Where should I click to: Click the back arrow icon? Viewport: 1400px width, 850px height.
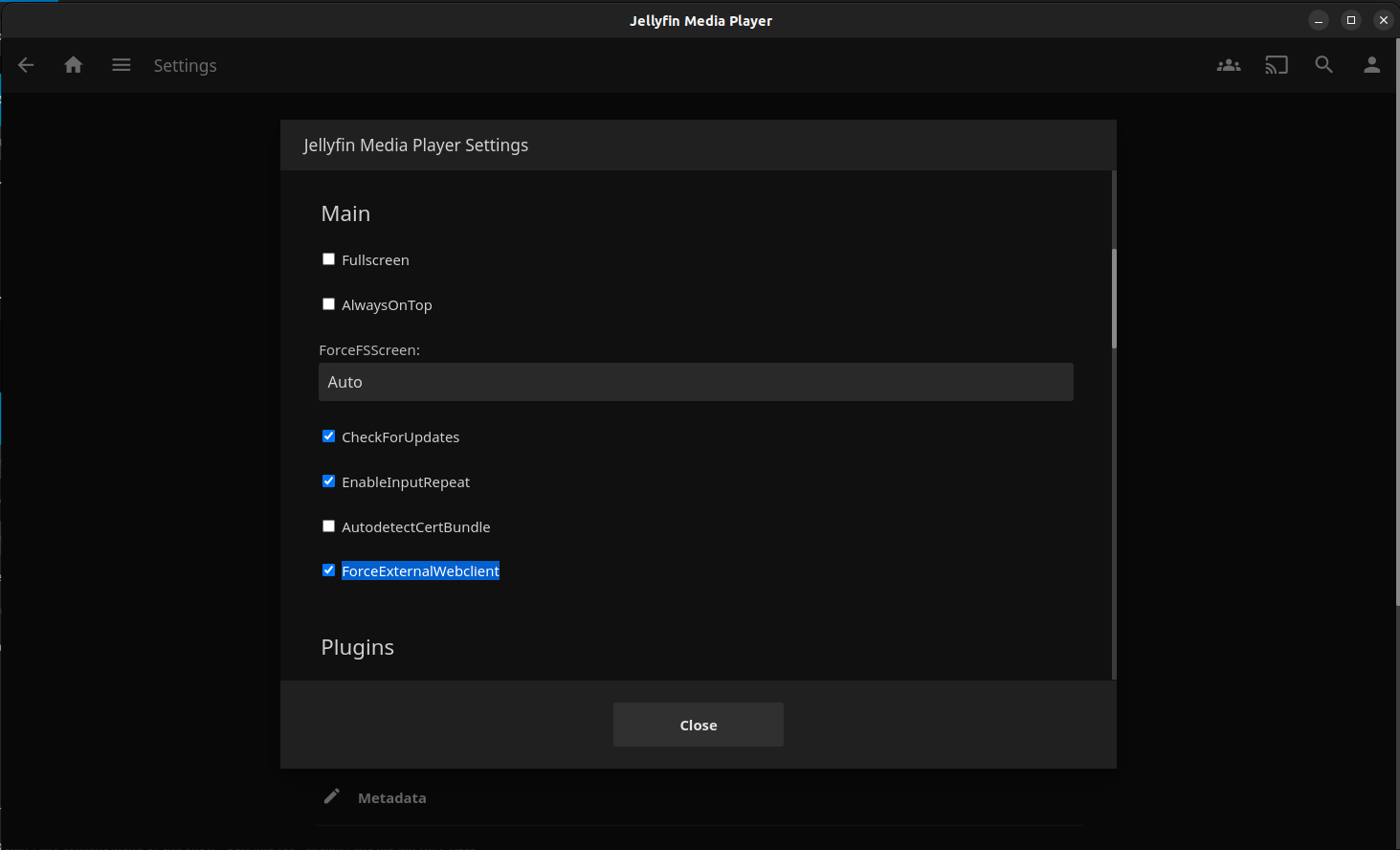[x=26, y=65]
